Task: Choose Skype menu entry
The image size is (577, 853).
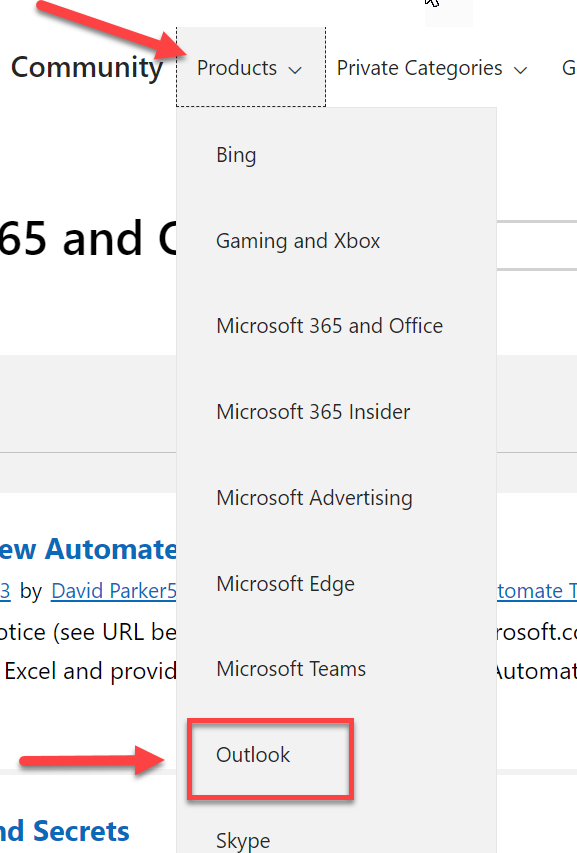Action: coord(243,840)
